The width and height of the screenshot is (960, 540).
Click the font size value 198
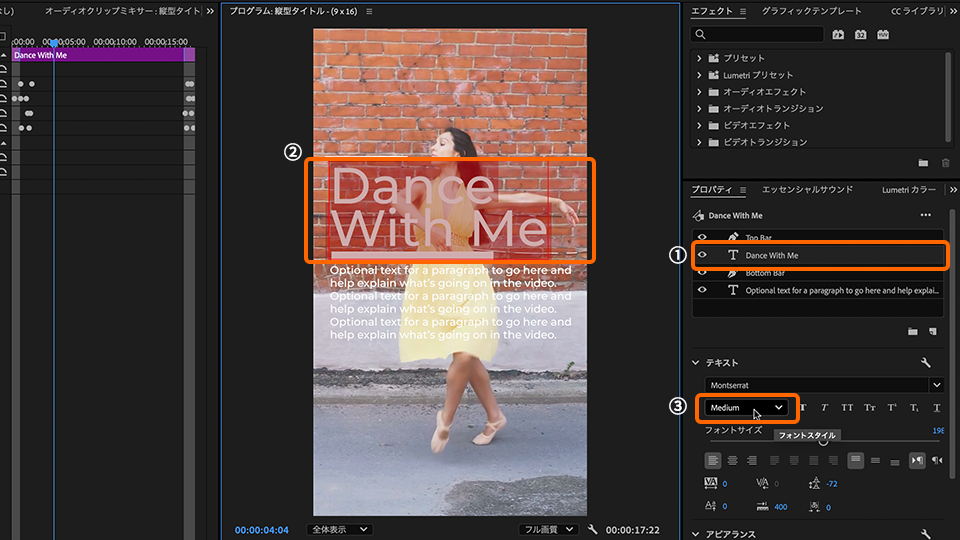[x=938, y=430]
